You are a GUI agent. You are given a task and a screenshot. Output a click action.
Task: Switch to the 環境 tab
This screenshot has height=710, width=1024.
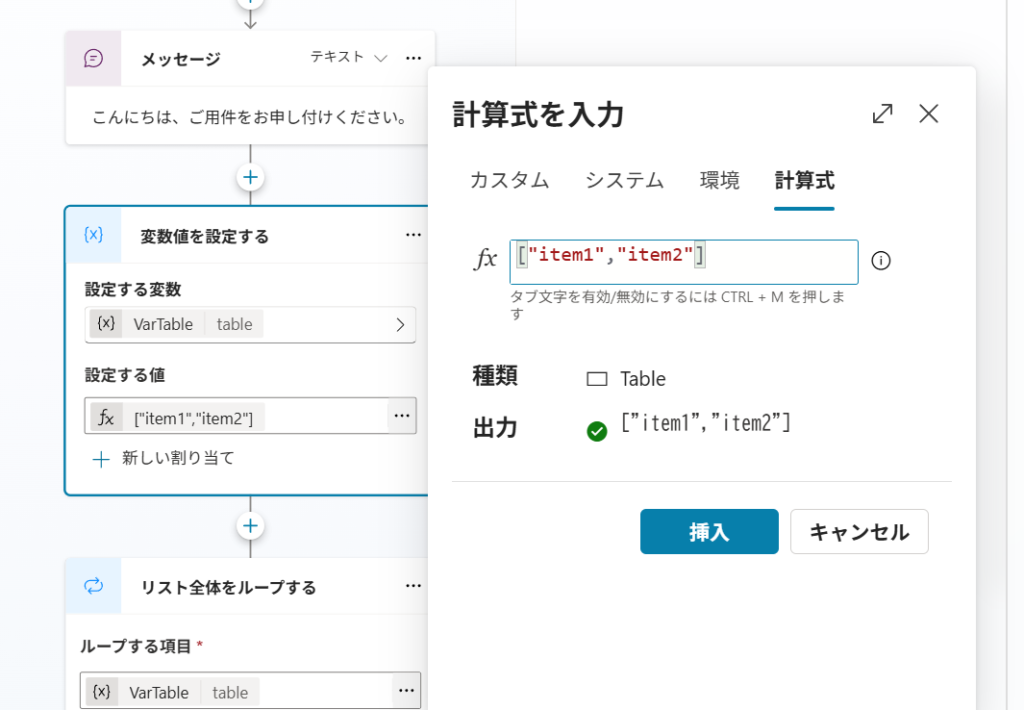719,181
